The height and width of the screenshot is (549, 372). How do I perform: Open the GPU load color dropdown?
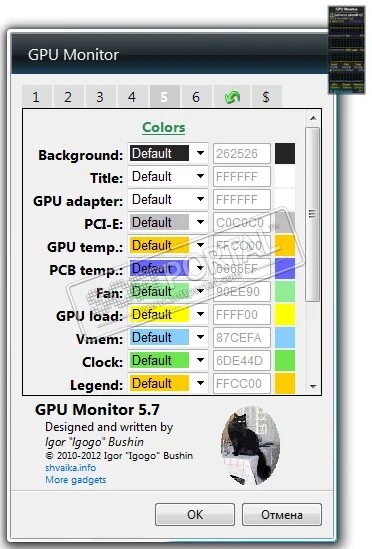168,314
